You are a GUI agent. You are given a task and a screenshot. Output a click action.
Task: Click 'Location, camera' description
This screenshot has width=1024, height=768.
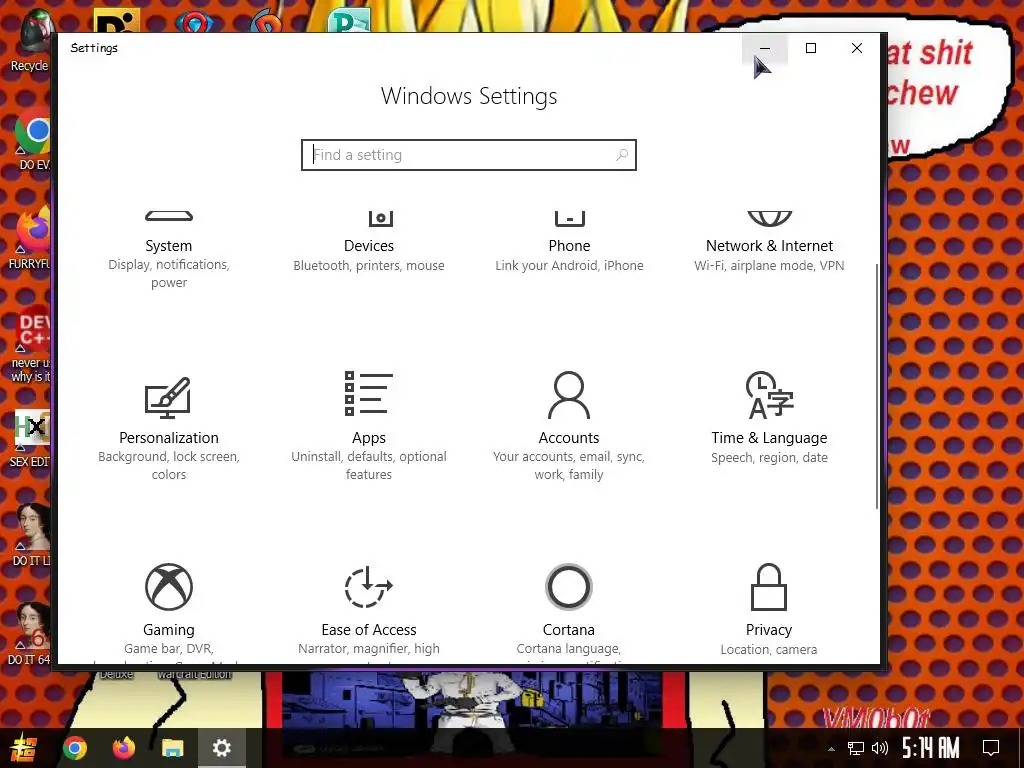click(x=769, y=649)
